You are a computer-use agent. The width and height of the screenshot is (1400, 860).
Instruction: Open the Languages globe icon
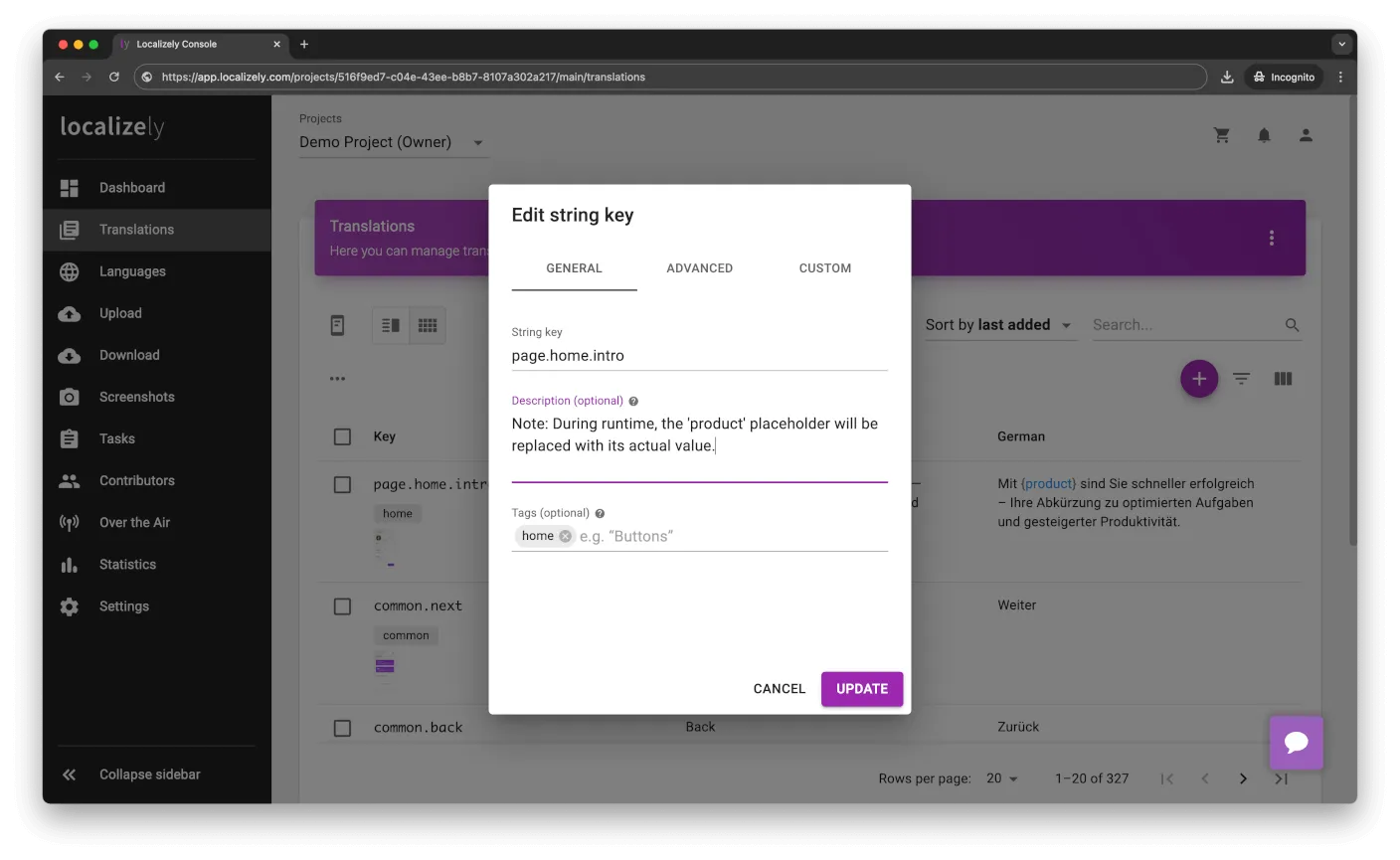click(69, 271)
